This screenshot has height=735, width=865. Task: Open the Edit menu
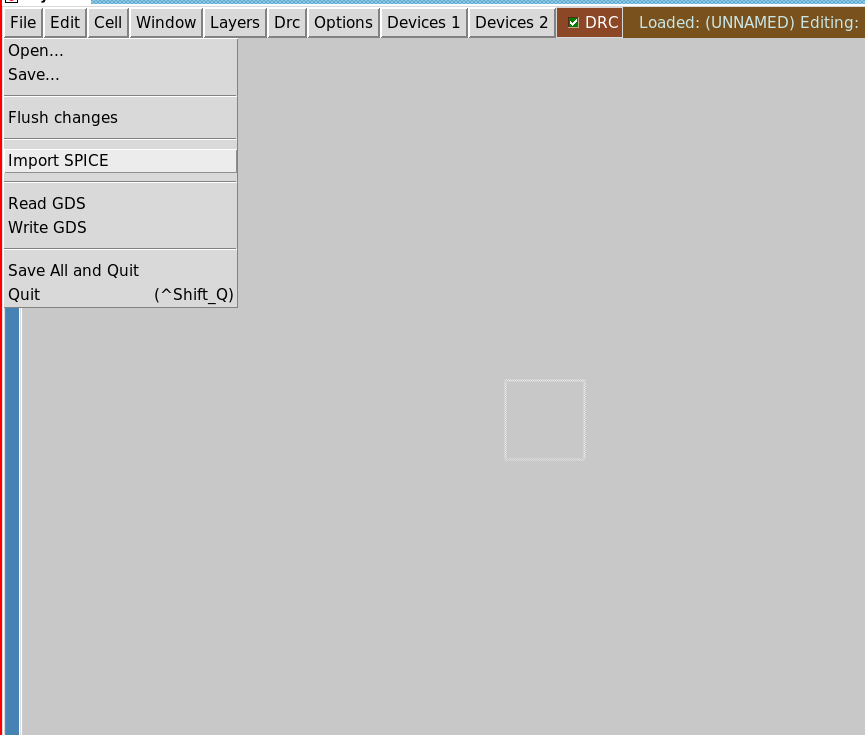(65, 23)
